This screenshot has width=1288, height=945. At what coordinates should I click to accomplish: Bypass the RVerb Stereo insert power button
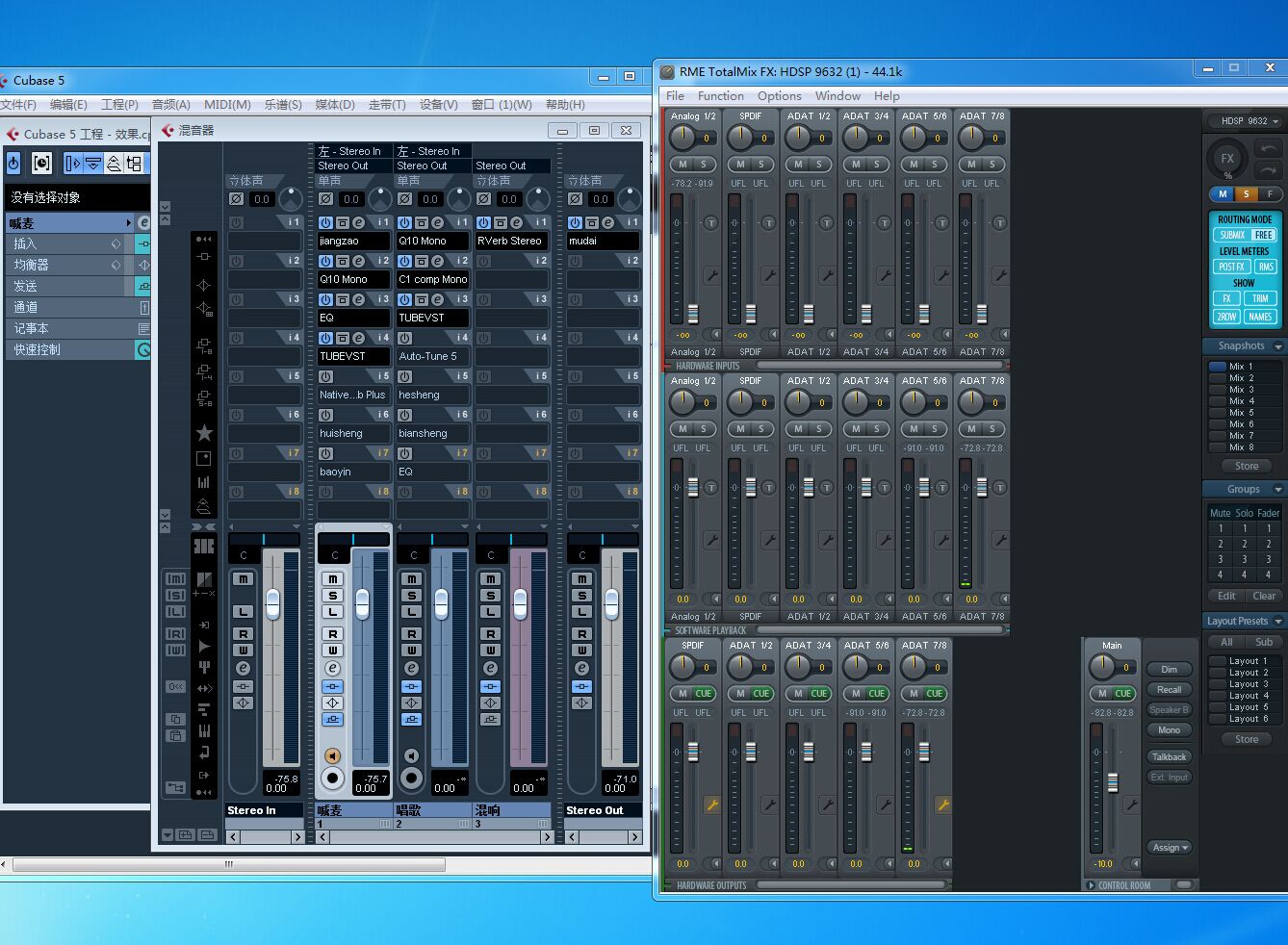483,222
